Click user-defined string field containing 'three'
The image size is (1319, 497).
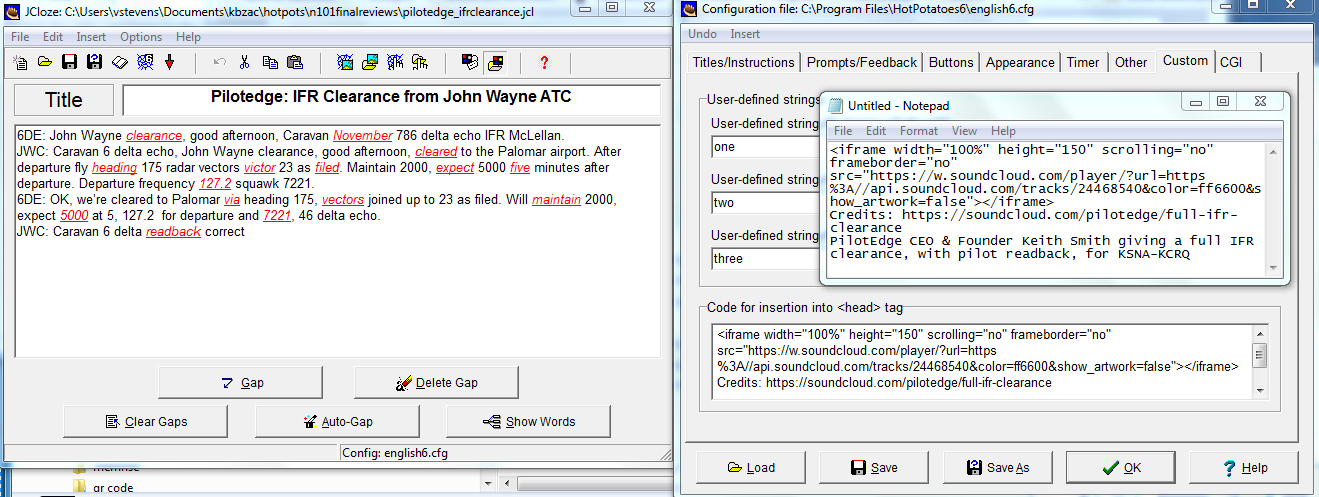(x=764, y=258)
